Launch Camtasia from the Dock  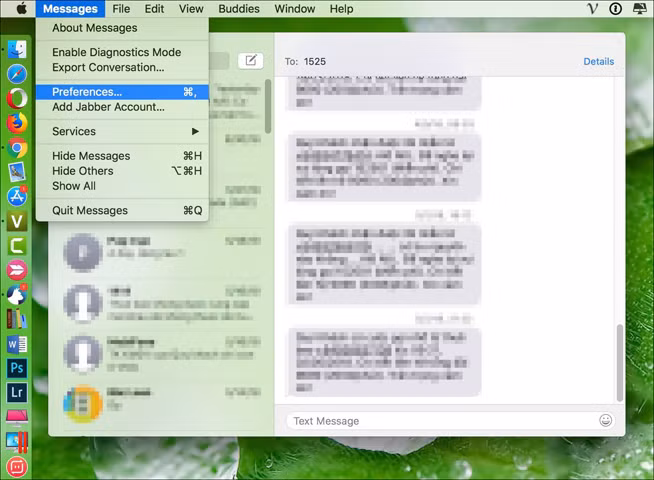tap(17, 245)
